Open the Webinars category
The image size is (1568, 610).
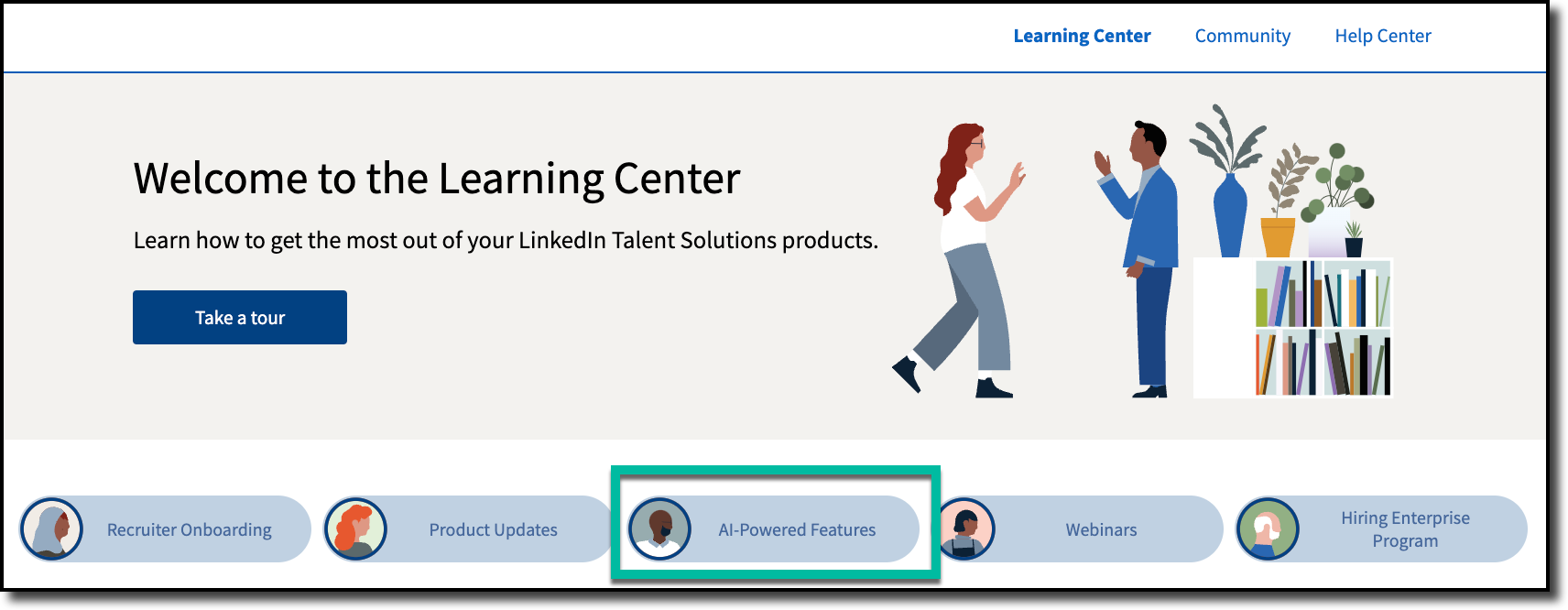tap(1077, 529)
